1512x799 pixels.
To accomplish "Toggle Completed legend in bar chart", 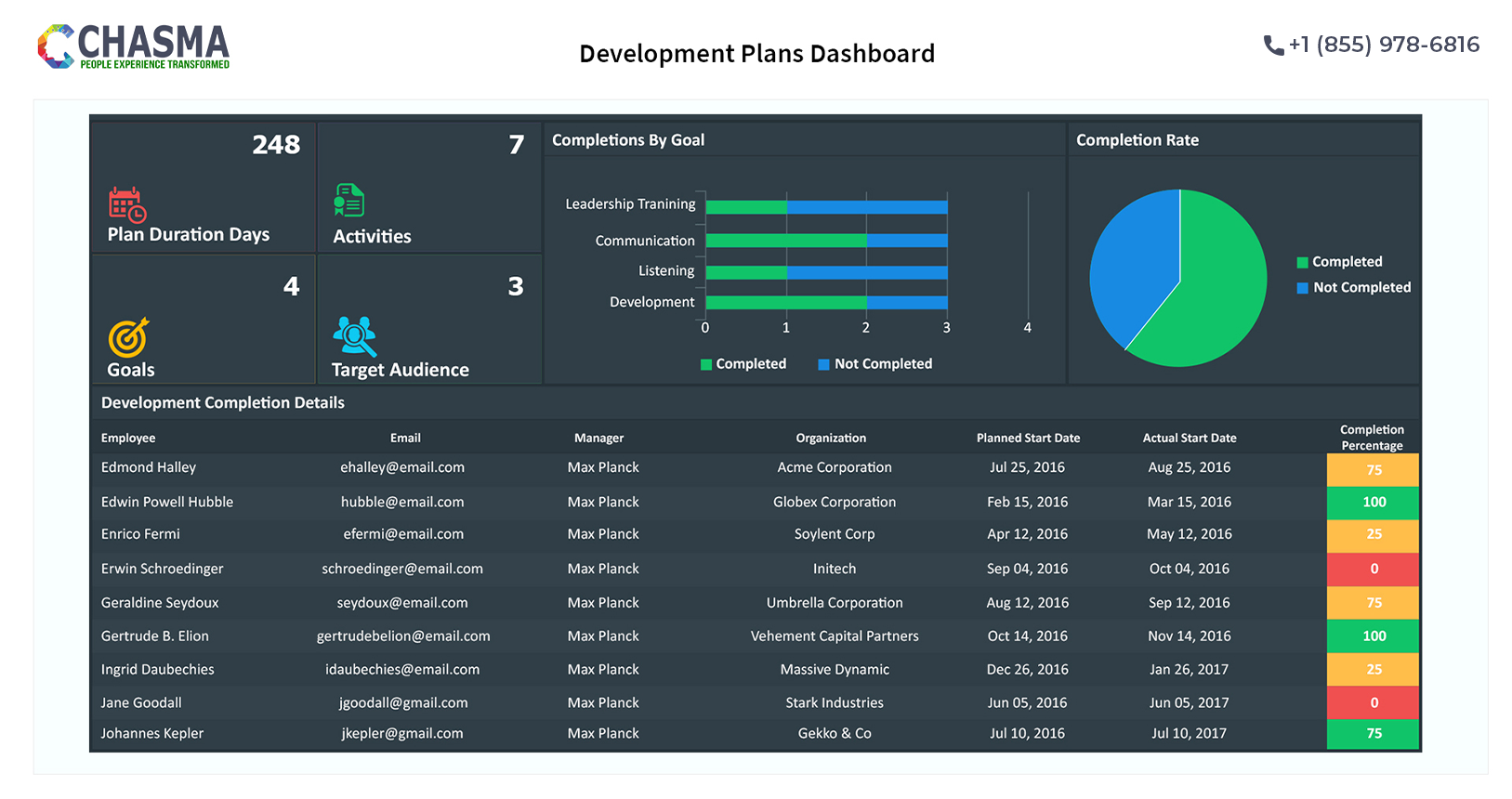I will pyautogui.click(x=743, y=364).
